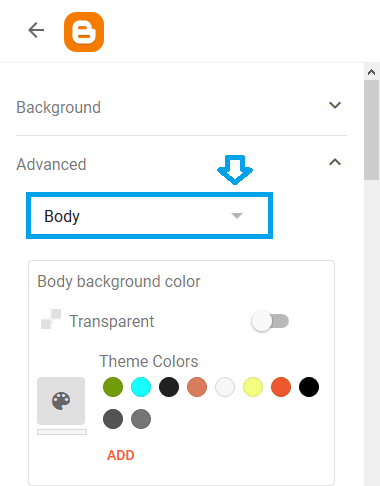380x486 pixels.
Task: Select the Background section heading
Action: pyautogui.click(x=58, y=108)
